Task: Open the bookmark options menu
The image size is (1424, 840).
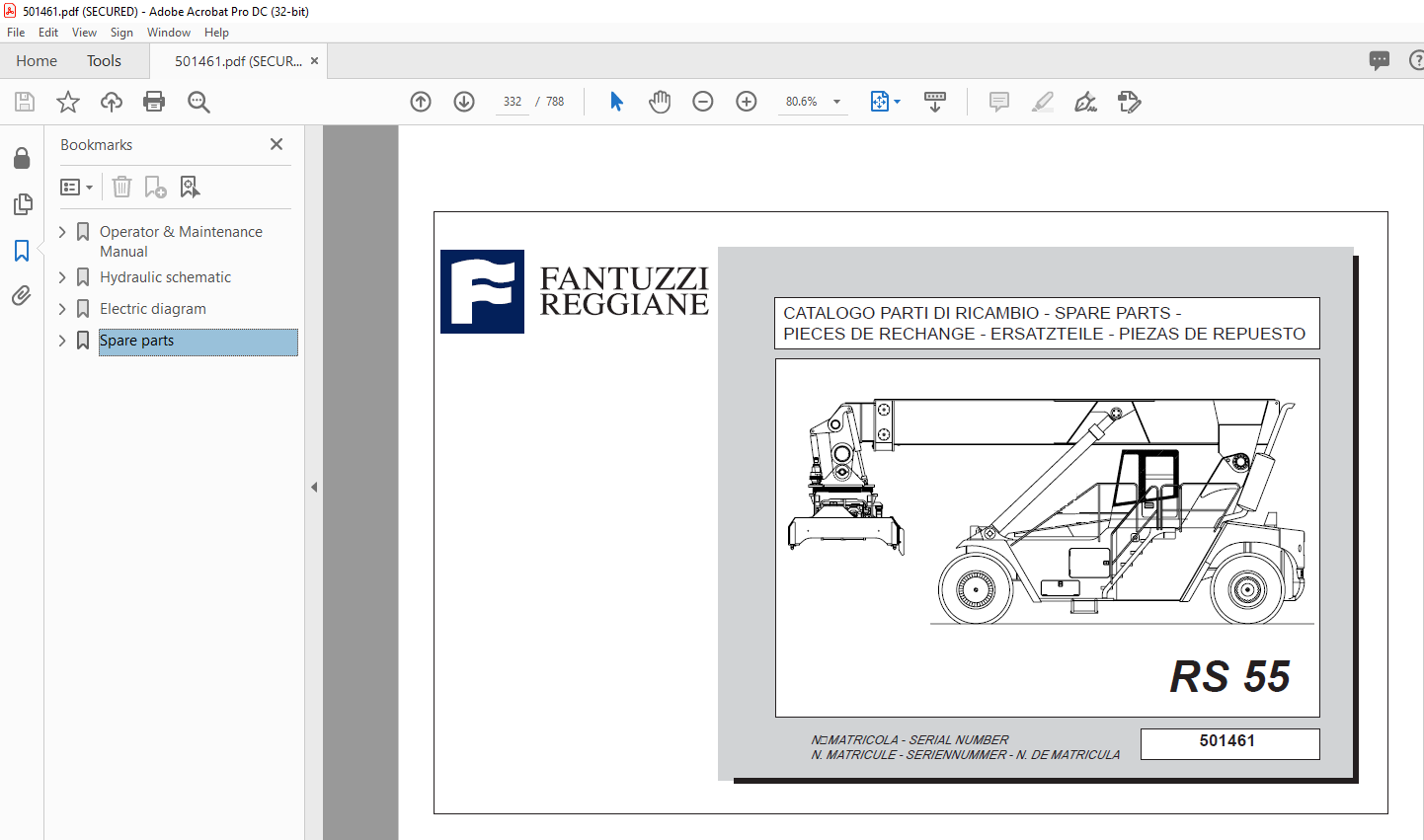Action: (x=76, y=187)
